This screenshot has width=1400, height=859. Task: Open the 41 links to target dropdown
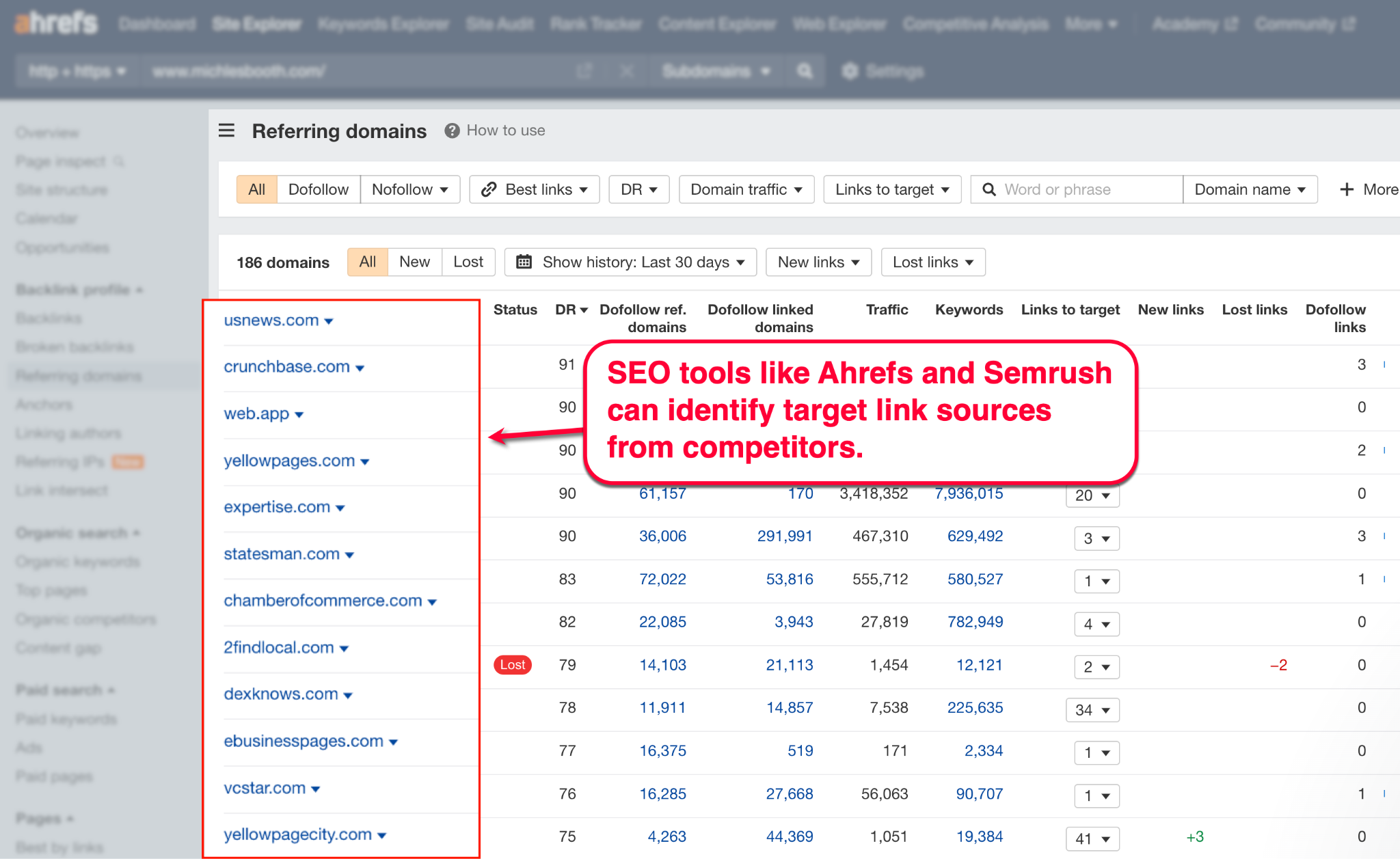click(1092, 838)
